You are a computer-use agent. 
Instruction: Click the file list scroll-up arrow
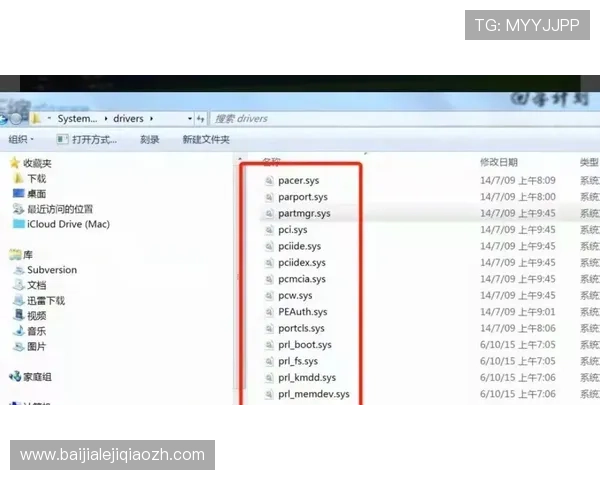click(240, 158)
